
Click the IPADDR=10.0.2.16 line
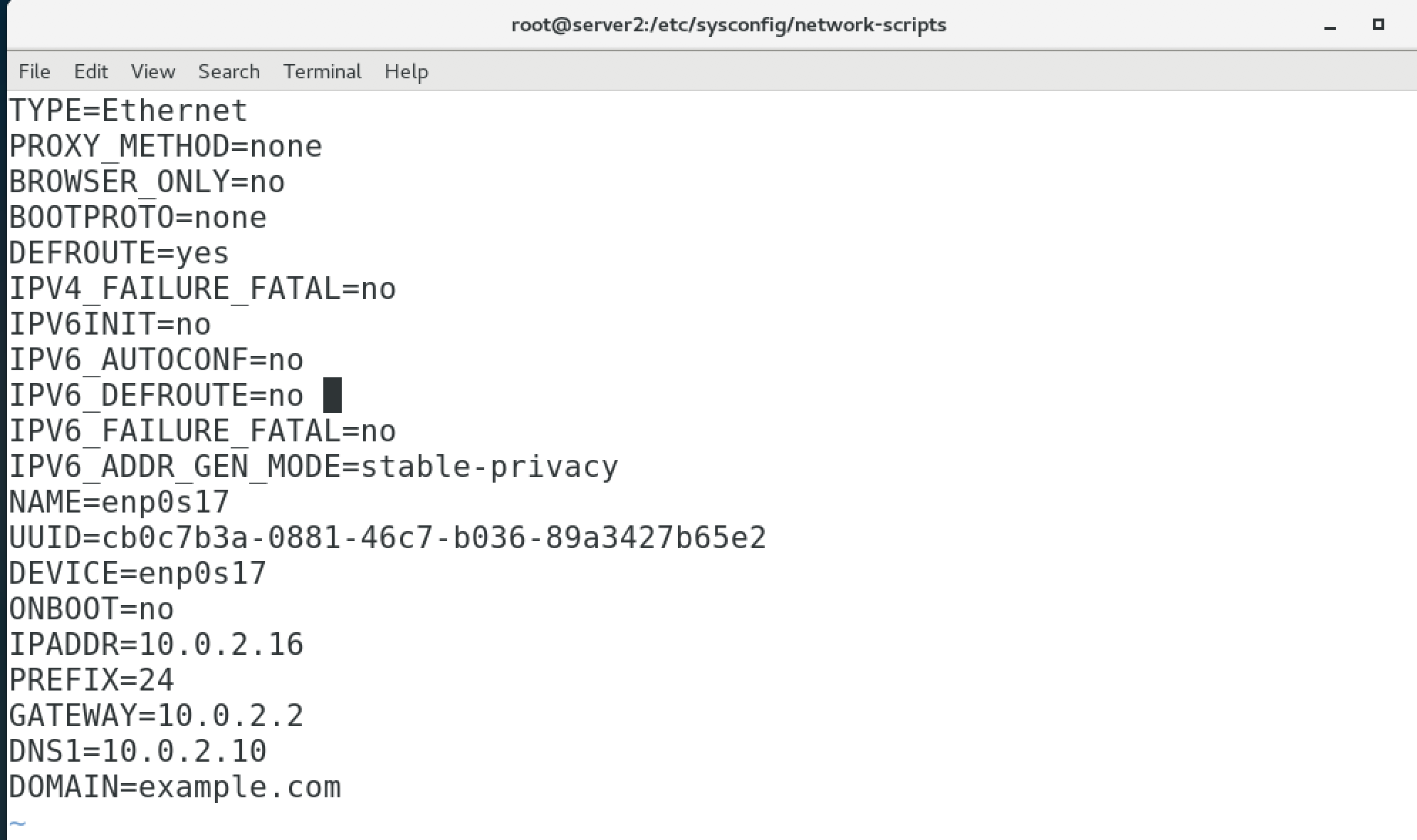pos(156,645)
